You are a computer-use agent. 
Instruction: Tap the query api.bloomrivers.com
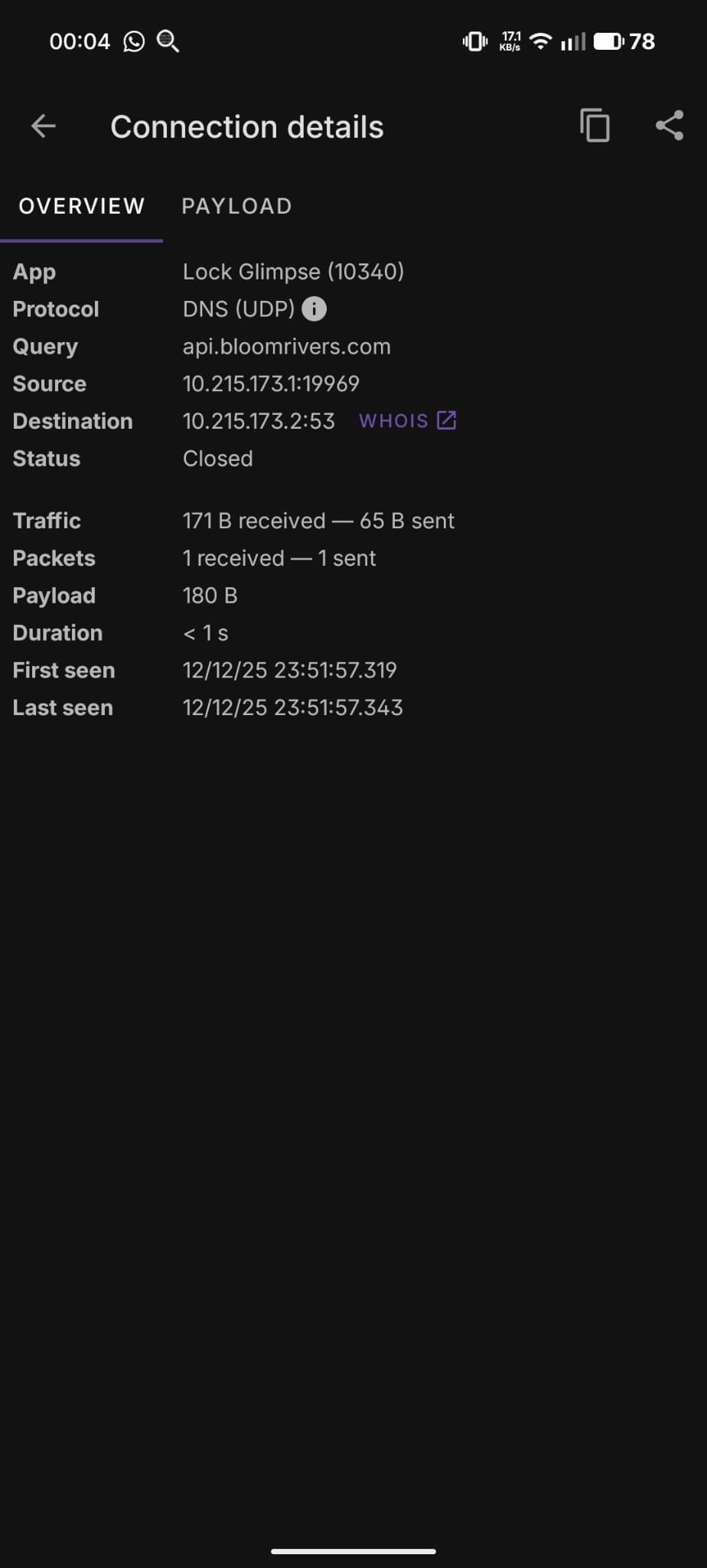coord(286,346)
